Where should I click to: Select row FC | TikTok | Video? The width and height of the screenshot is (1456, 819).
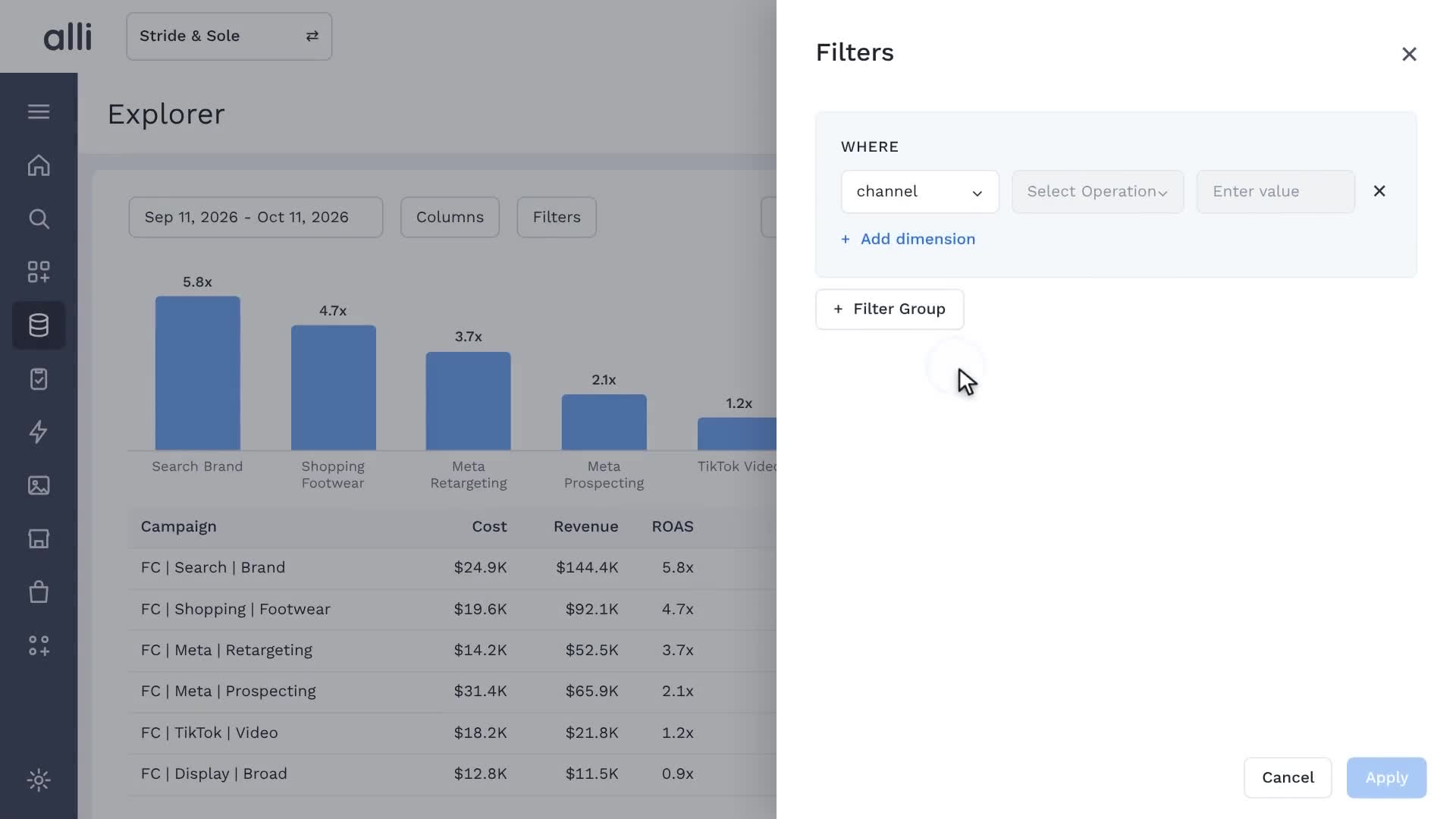click(x=452, y=733)
